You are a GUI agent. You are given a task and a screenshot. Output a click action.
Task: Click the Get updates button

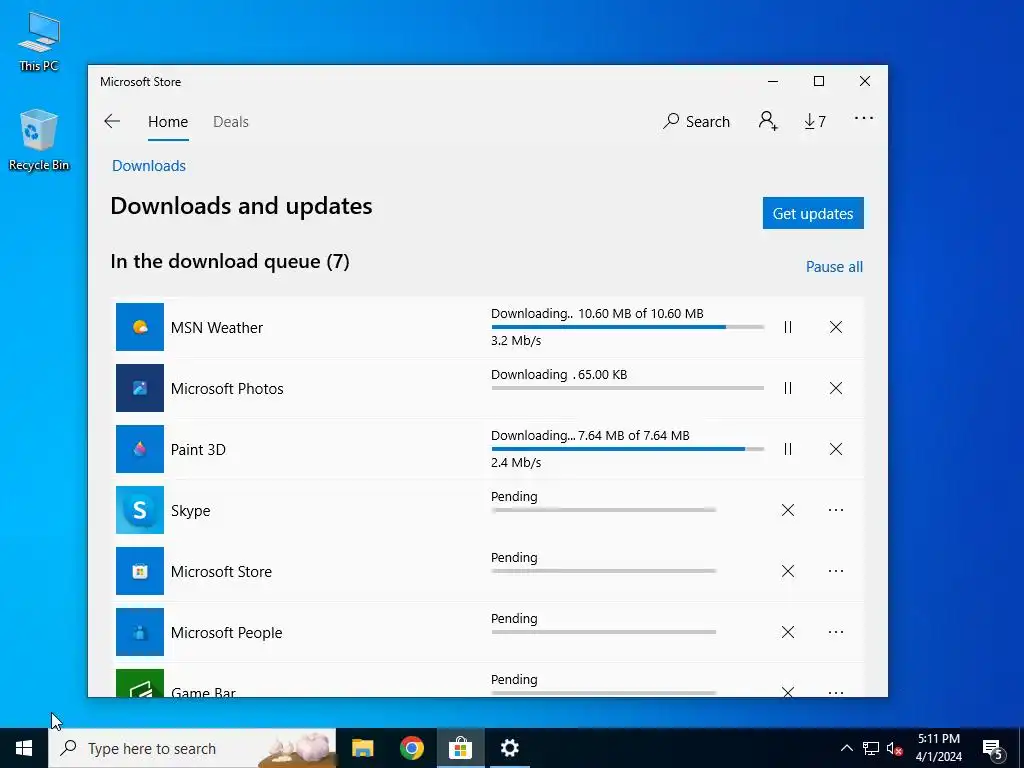click(813, 214)
